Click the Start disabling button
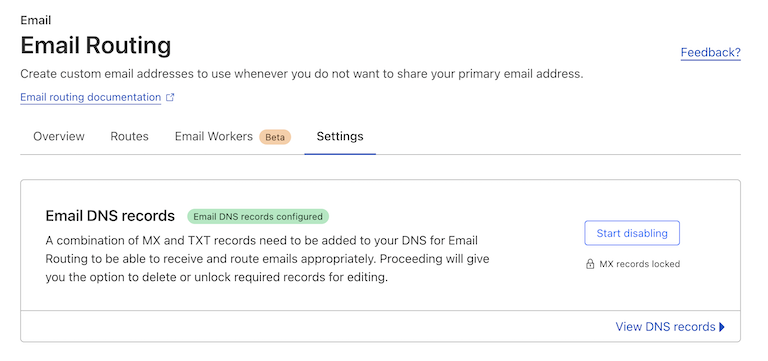The width and height of the screenshot is (768, 361). pos(632,233)
